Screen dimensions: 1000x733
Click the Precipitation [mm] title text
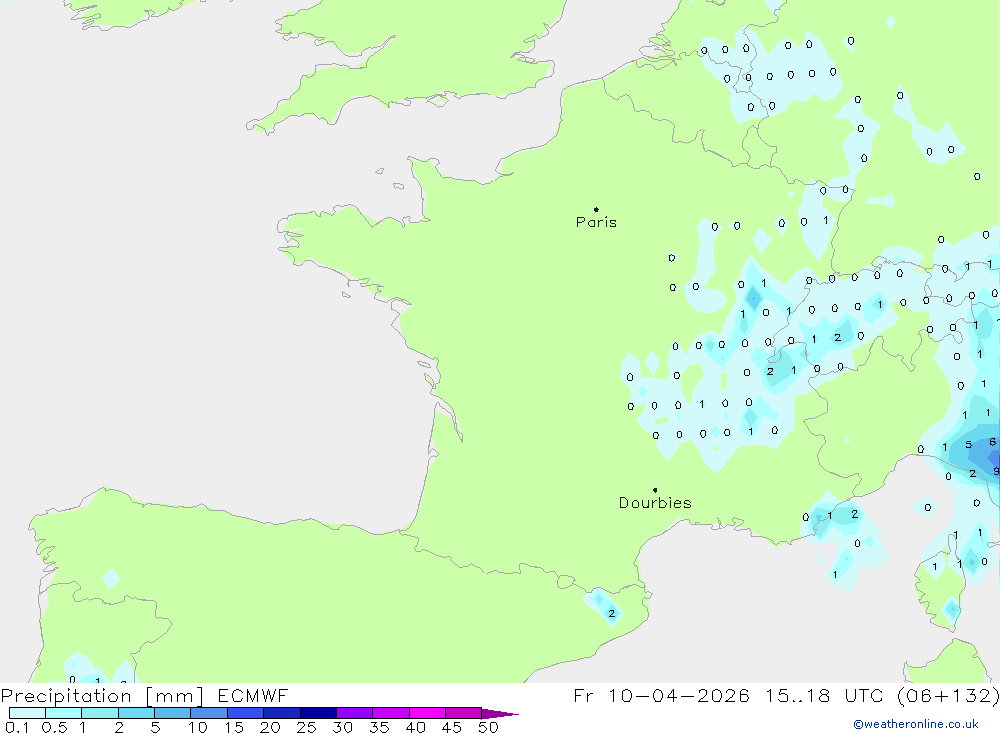(102, 696)
